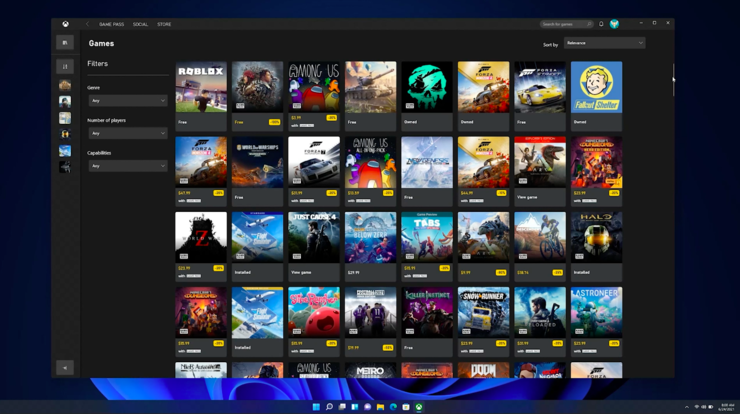Expand the Capabilities filter dropdown
This screenshot has height=414, width=740.
(127, 166)
